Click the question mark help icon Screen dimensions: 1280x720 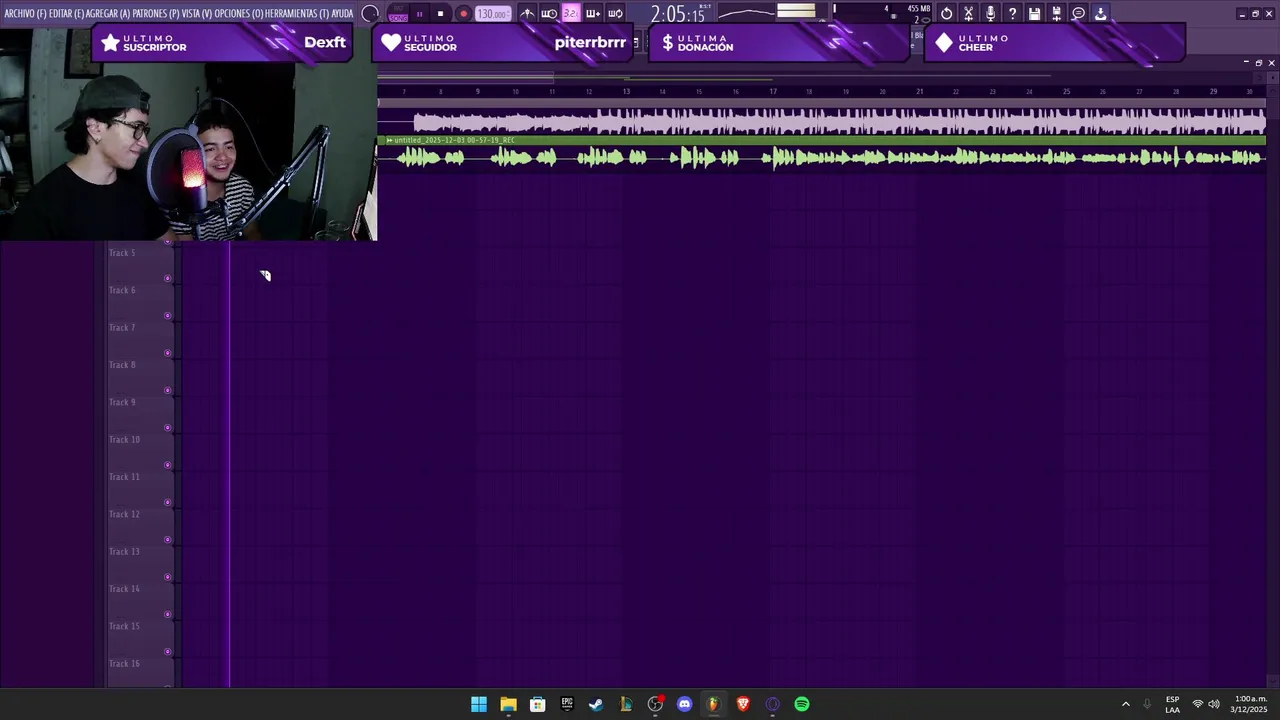point(1012,14)
